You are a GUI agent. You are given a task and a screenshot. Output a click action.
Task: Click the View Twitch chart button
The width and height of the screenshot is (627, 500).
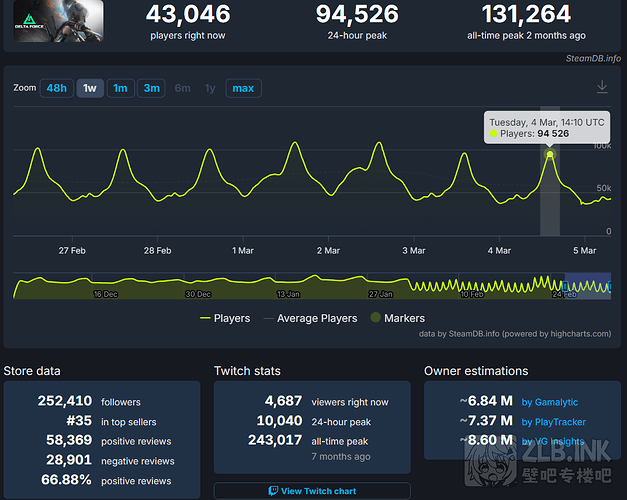click(x=311, y=491)
